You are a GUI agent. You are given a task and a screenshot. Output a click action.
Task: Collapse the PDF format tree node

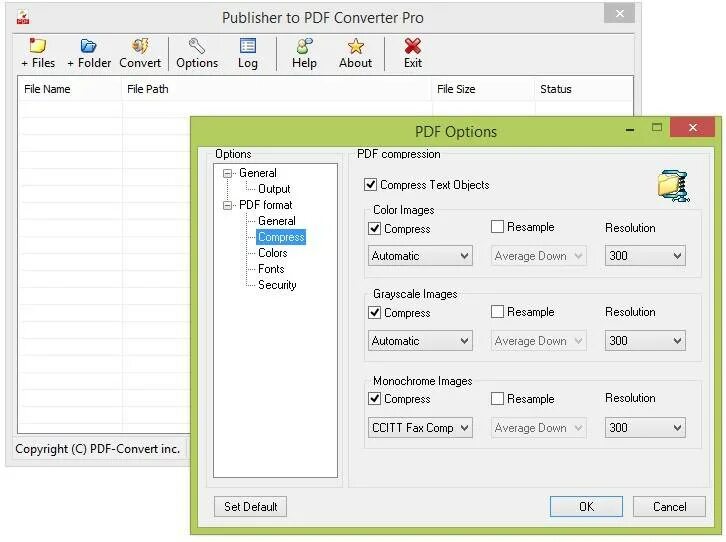click(x=227, y=206)
